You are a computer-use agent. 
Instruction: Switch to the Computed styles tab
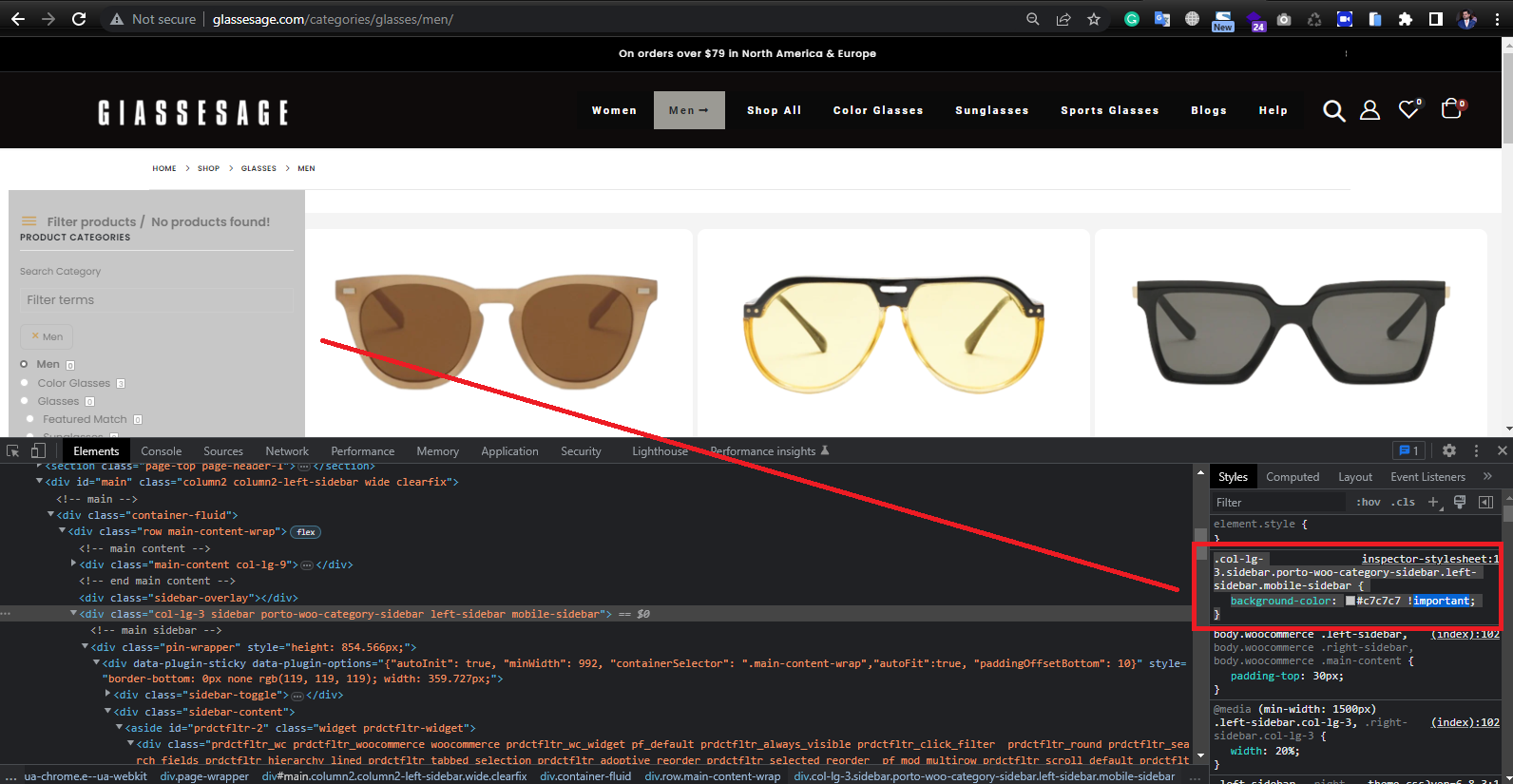coord(1293,477)
